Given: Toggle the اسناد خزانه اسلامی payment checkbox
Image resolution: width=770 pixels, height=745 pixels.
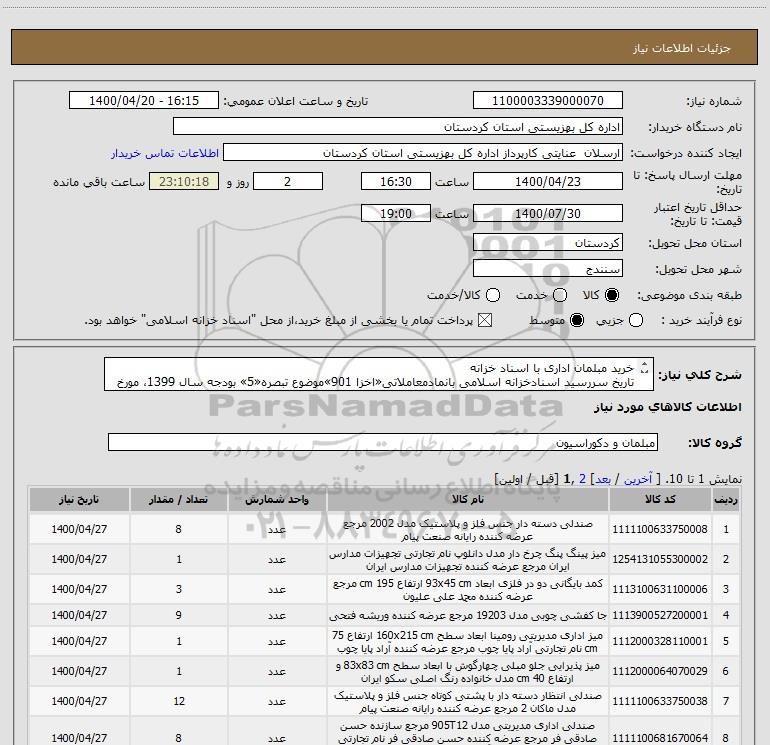Looking at the screenshot, I should click(485, 320).
